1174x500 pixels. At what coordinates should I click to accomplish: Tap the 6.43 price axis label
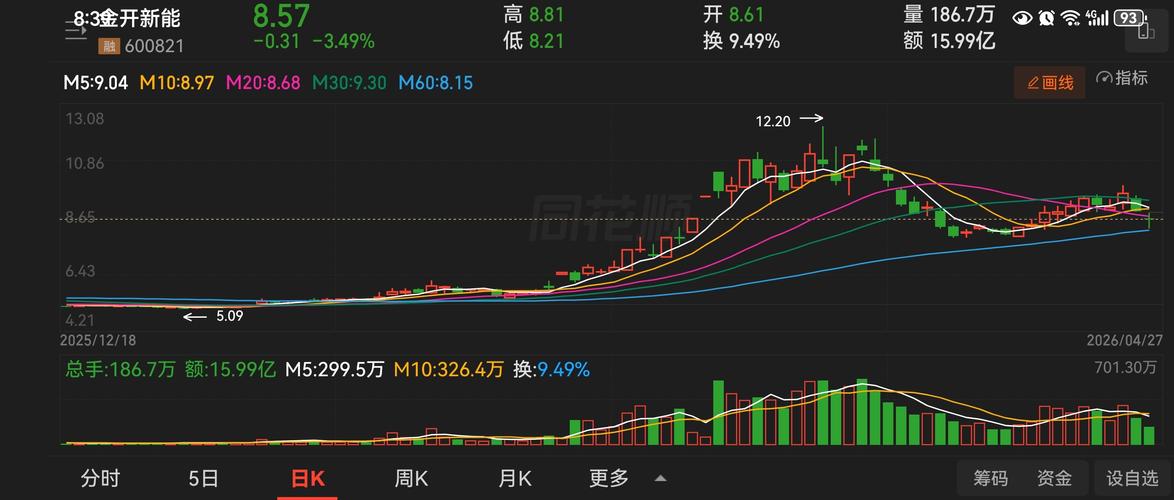80,271
